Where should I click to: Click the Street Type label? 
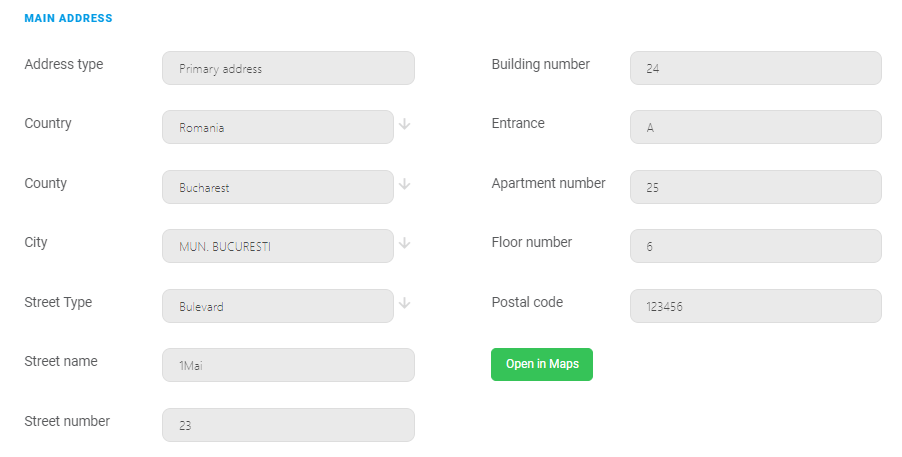pos(58,302)
